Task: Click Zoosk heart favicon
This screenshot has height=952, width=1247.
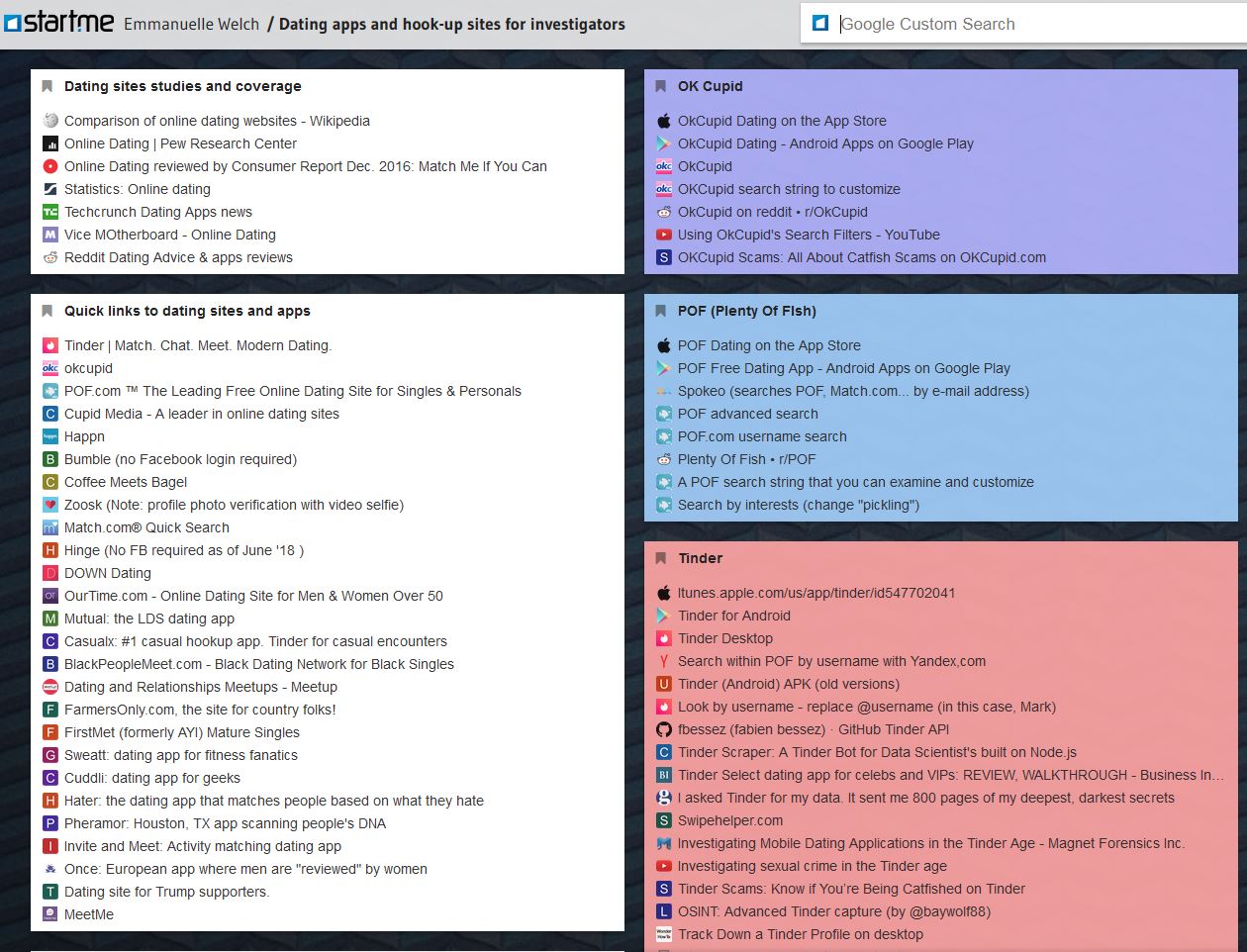Action: [50, 505]
